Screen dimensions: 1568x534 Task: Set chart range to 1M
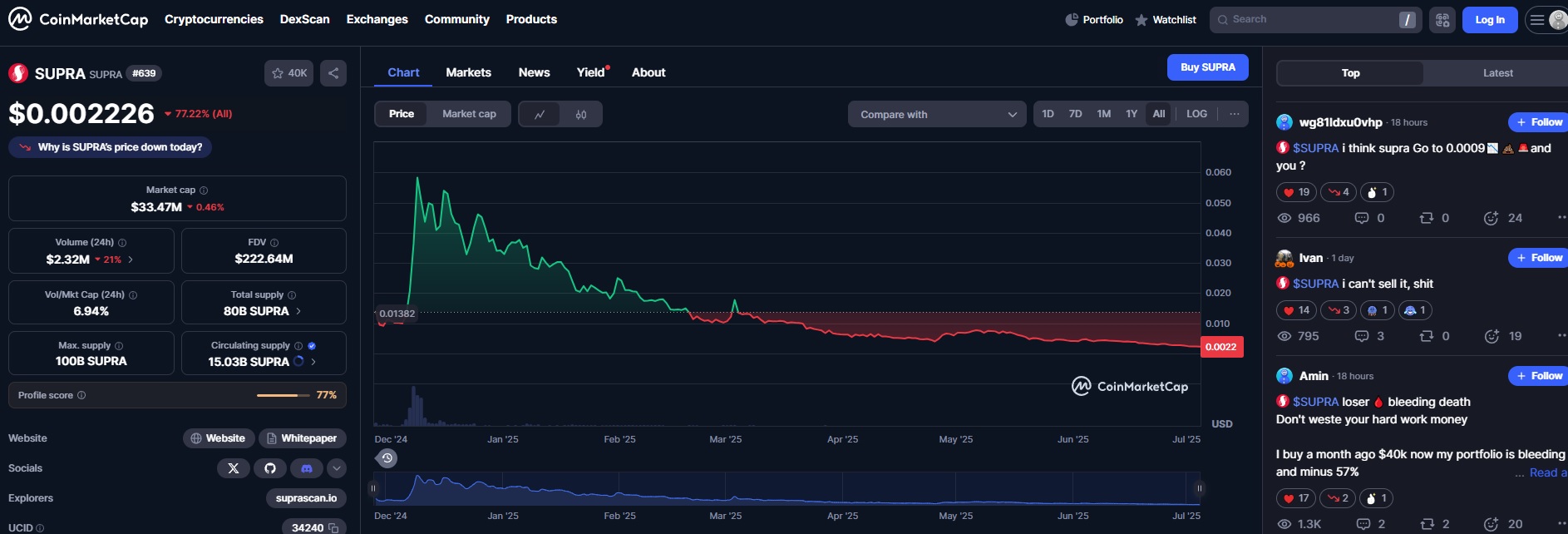(x=1103, y=114)
